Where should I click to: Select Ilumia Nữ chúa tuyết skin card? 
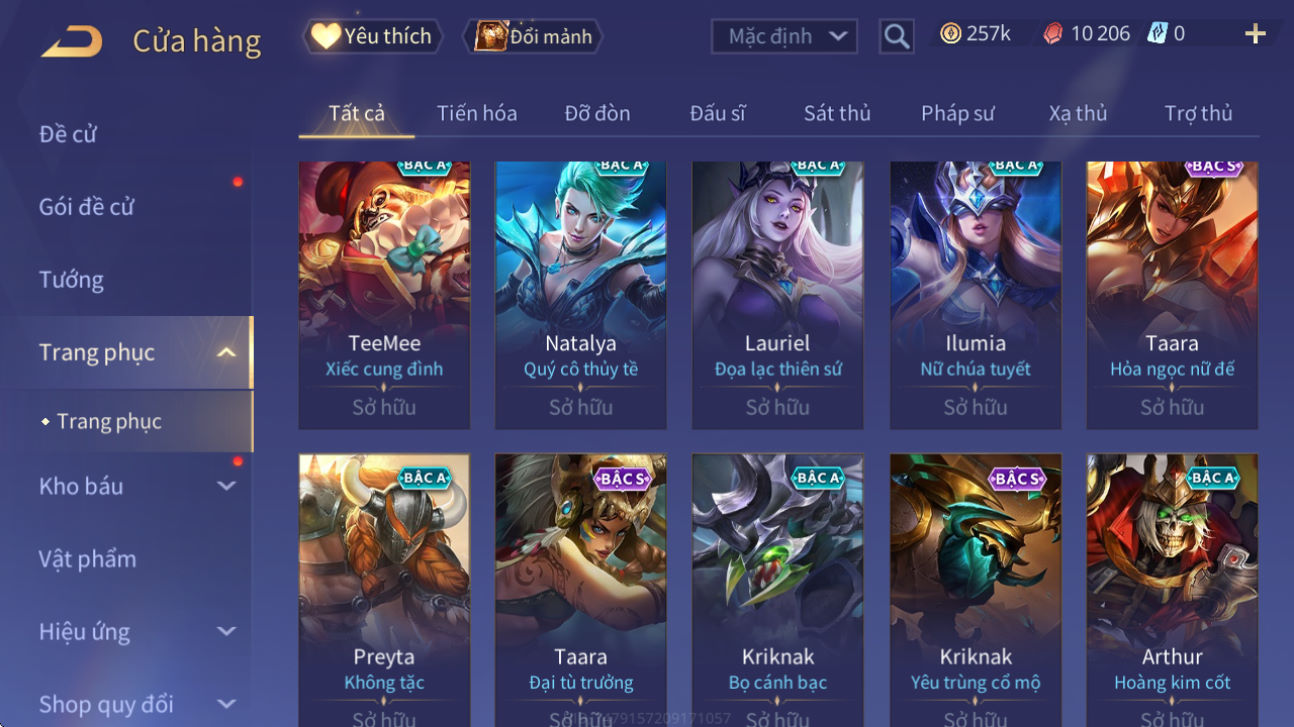[x=975, y=295]
